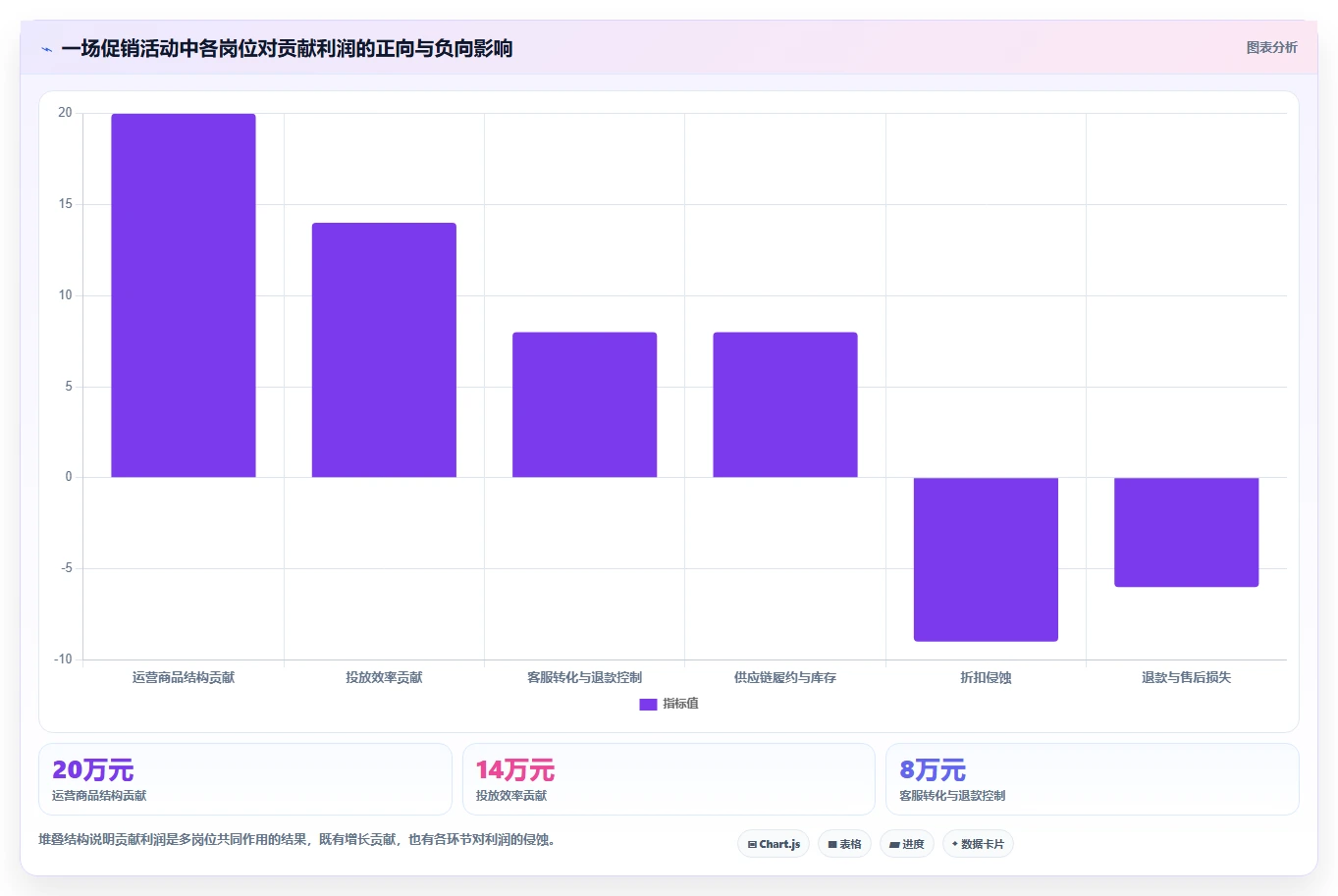Image resolution: width=1338 pixels, height=896 pixels.
Task: Click the 进度 tag button
Action: (x=907, y=844)
